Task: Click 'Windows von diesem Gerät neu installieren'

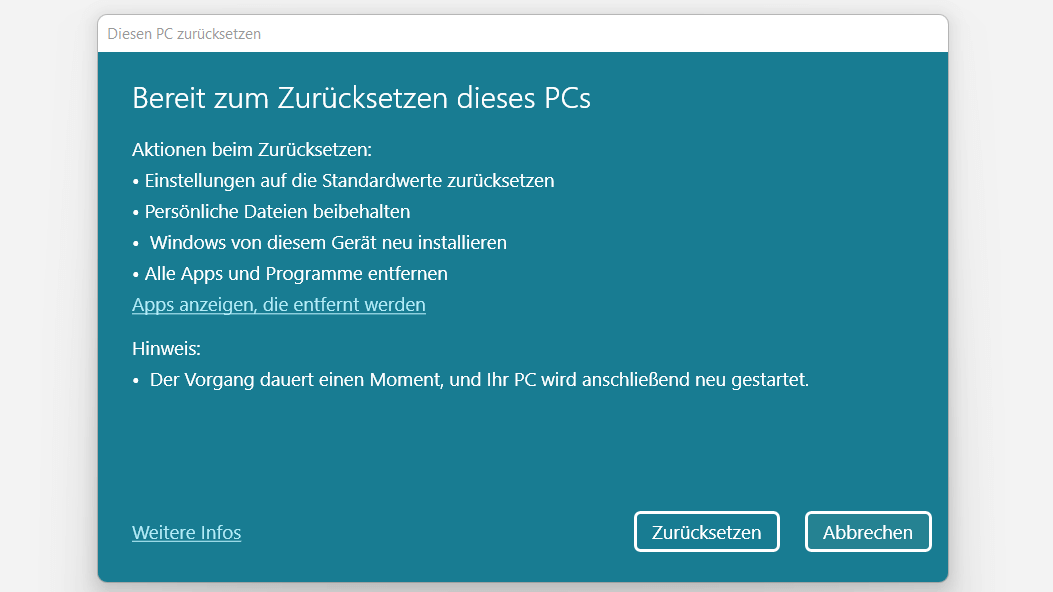Action: (328, 242)
